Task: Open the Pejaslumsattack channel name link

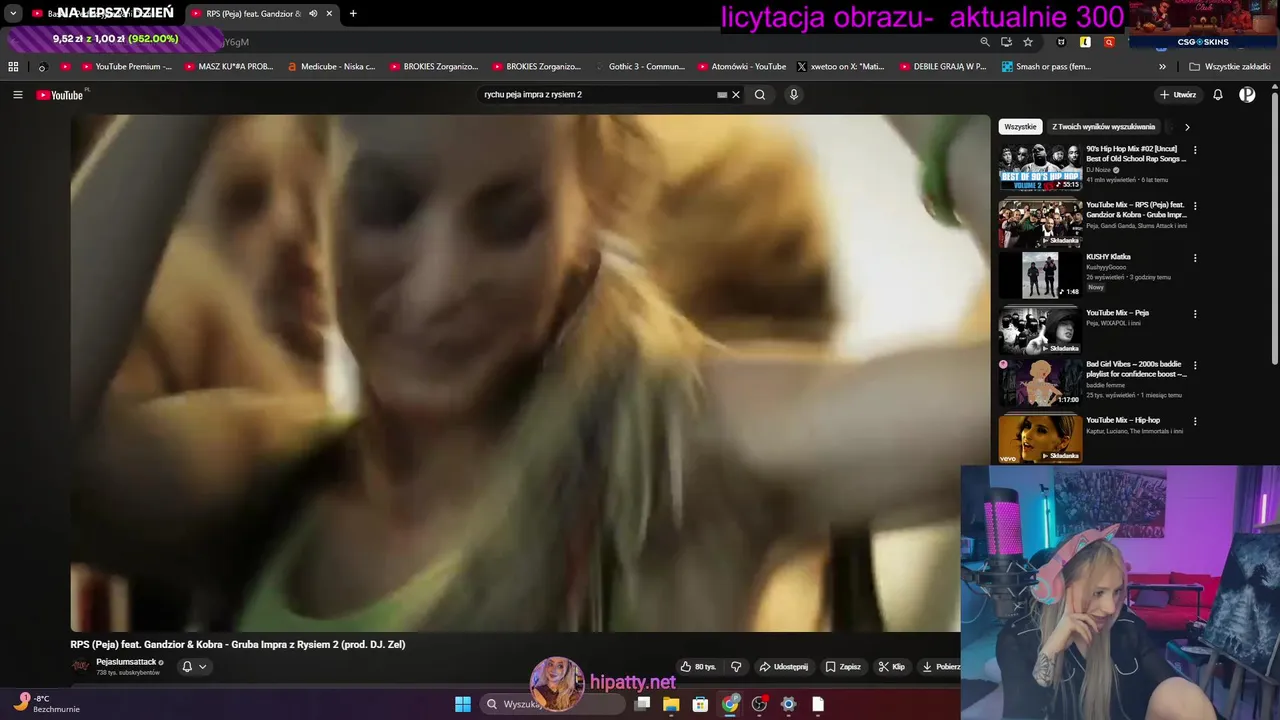Action: tap(126, 662)
